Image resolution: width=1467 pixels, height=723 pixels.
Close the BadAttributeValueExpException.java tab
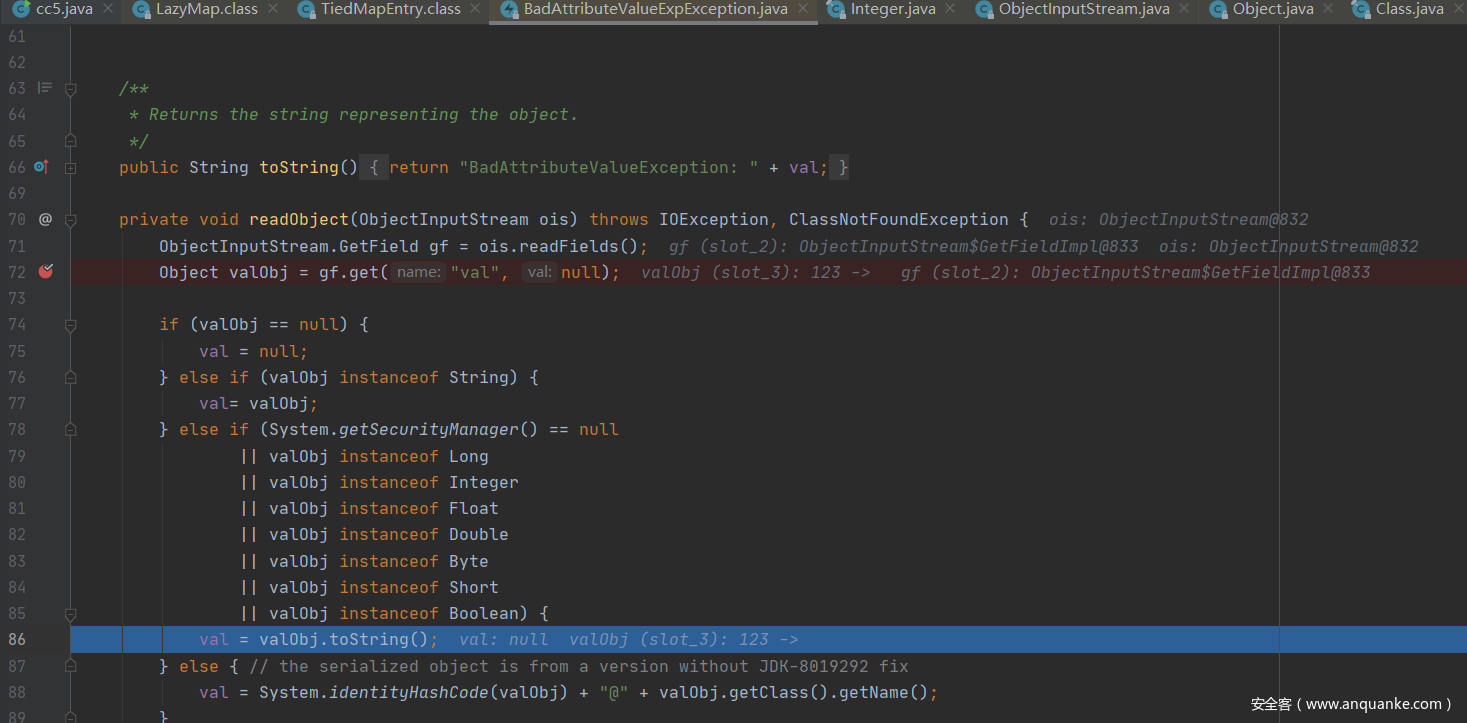click(804, 10)
